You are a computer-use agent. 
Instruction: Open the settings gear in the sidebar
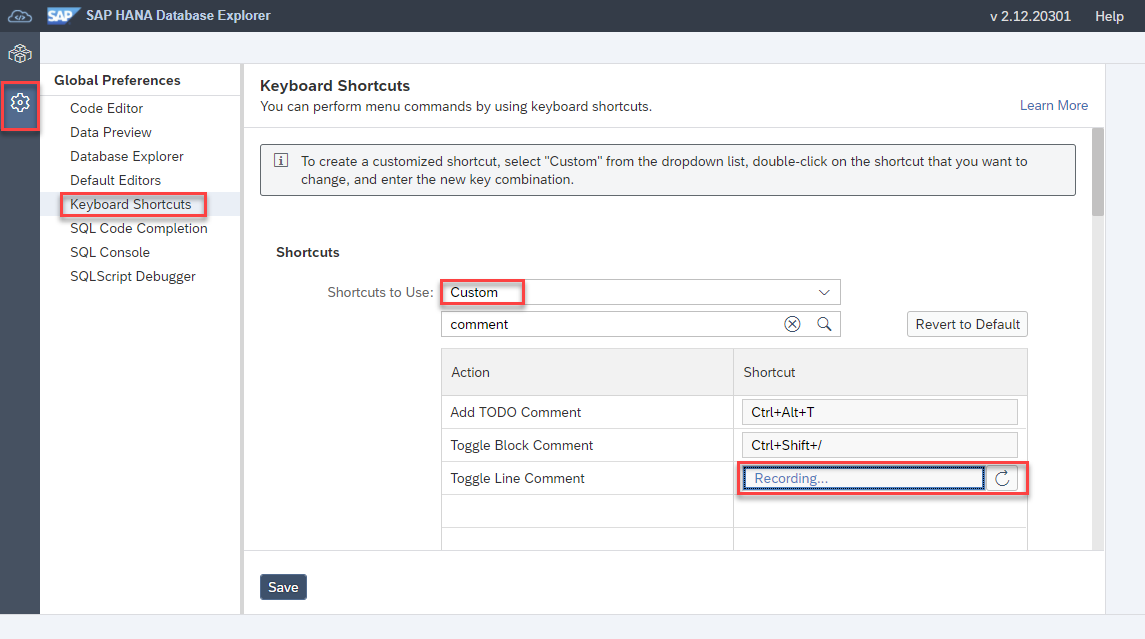click(x=20, y=103)
